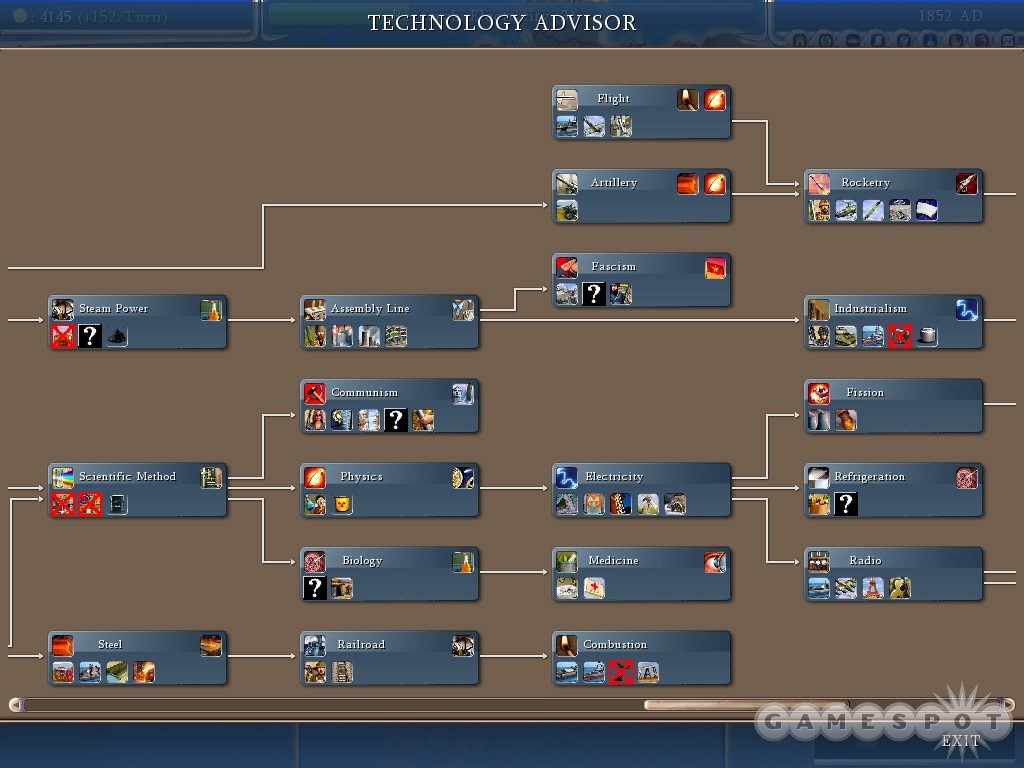Select the Artillery technology box
This screenshot has width=1024, height=768.
coord(641,196)
